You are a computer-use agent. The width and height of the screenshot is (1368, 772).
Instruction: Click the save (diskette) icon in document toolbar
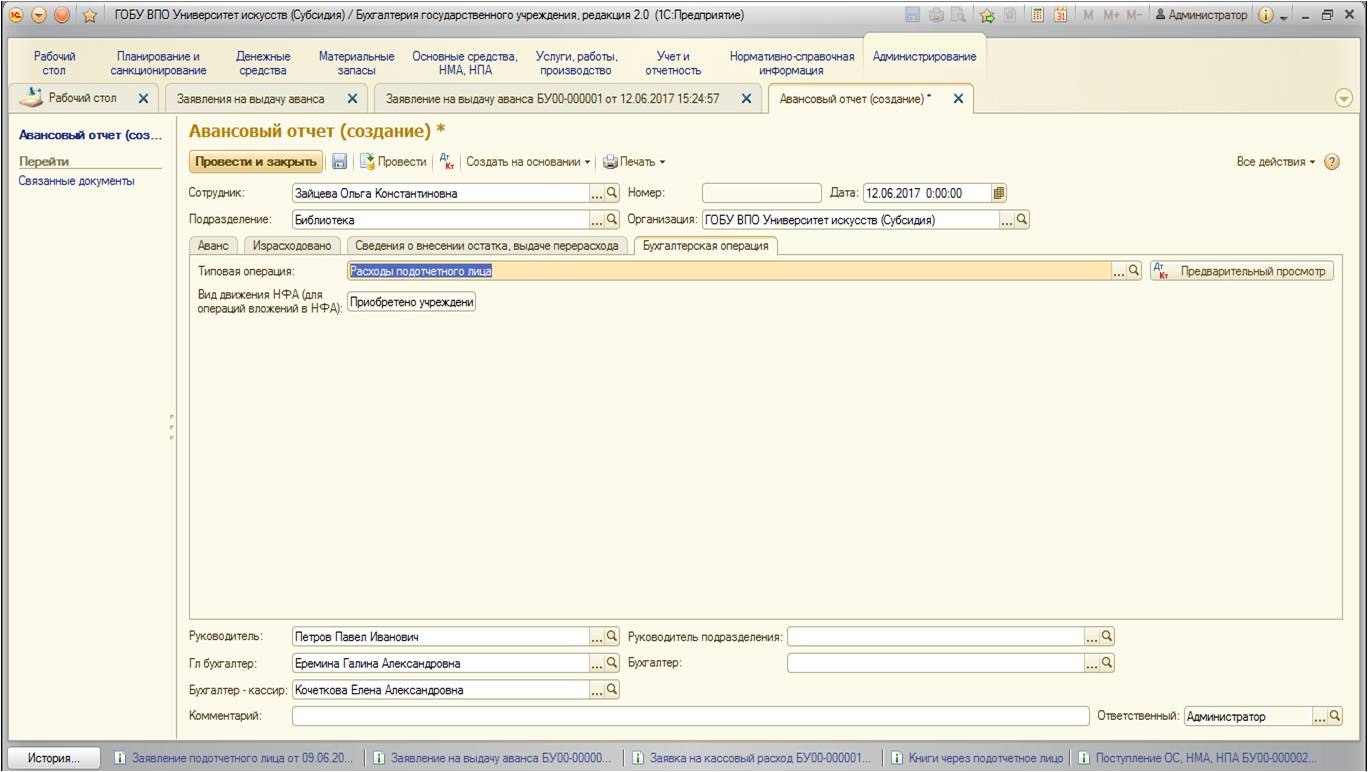tap(339, 162)
